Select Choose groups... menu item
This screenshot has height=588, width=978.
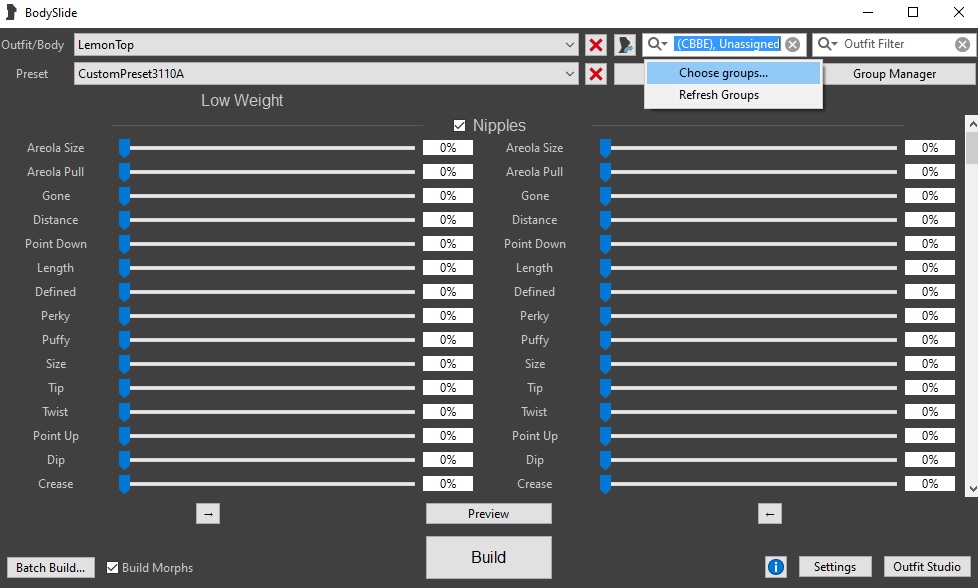coord(723,73)
